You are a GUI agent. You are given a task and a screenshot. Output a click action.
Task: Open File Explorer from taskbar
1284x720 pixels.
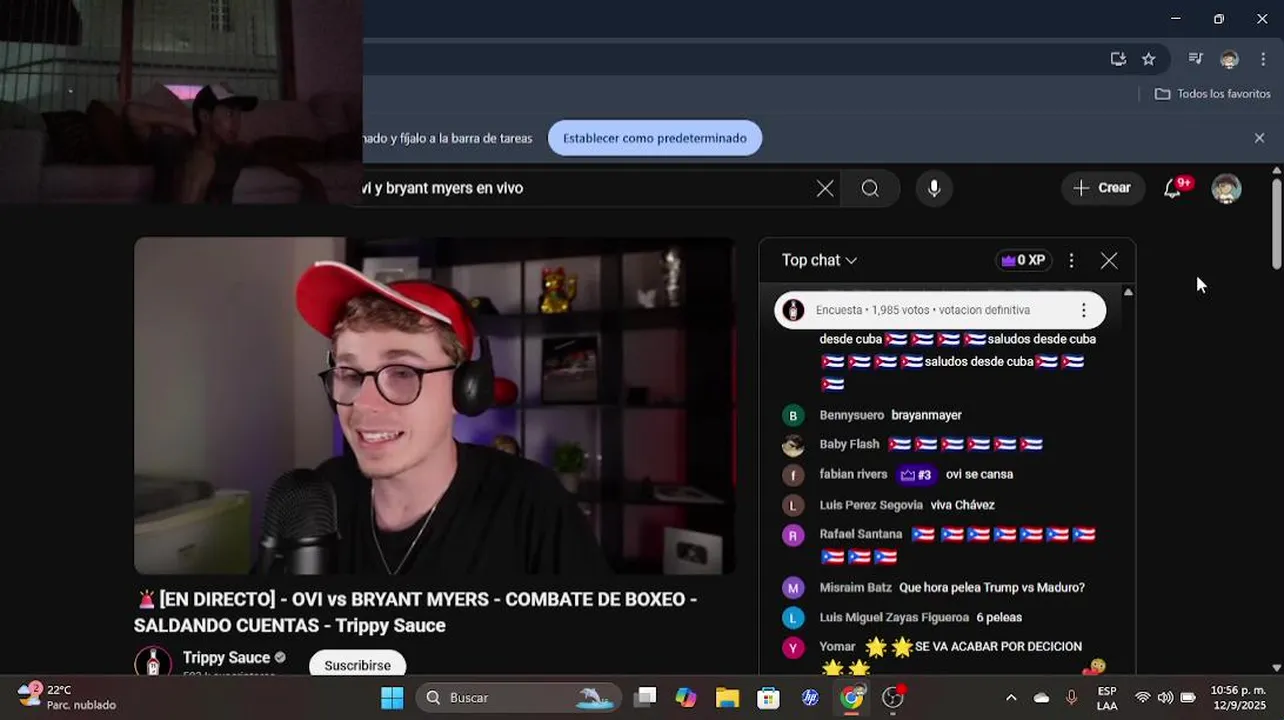[x=727, y=697]
